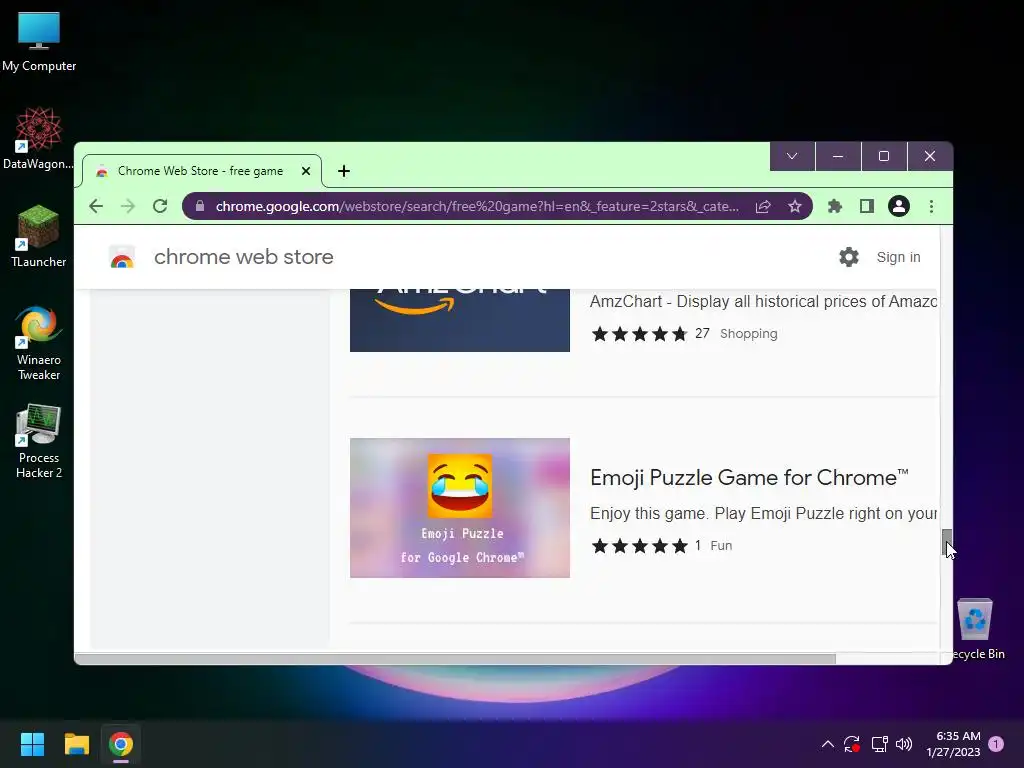
Task: Click the Chrome Web Store rainbow logo
Action: pyautogui.click(x=122, y=257)
